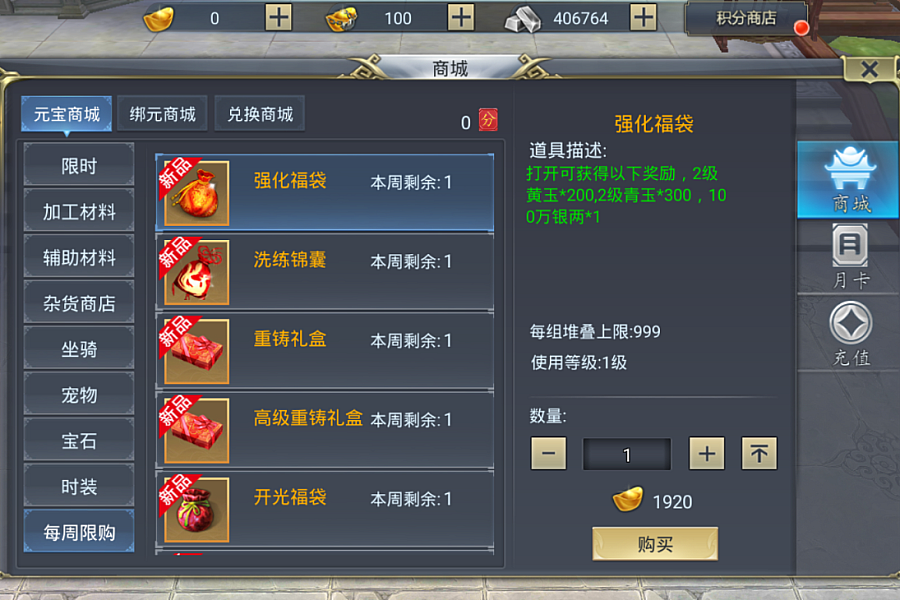Switch to the 绑元商城 tab
900x600 pixels.
(162, 114)
